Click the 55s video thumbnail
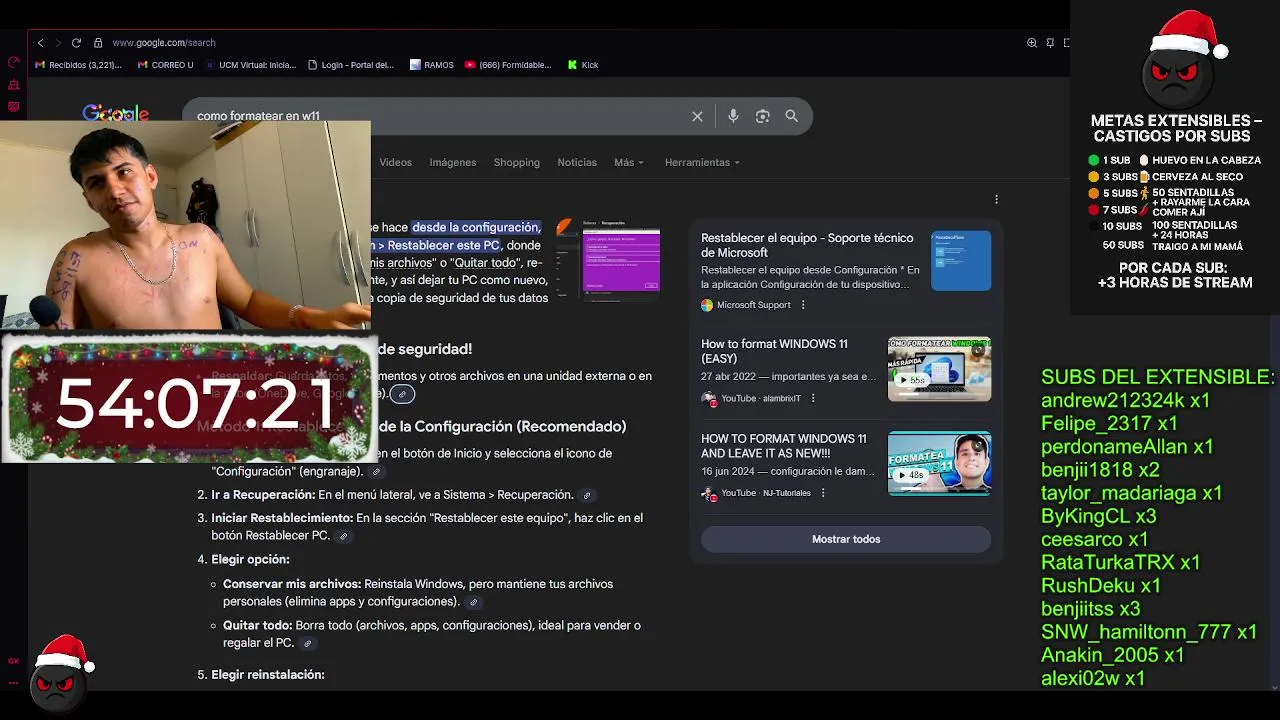 tap(939, 369)
